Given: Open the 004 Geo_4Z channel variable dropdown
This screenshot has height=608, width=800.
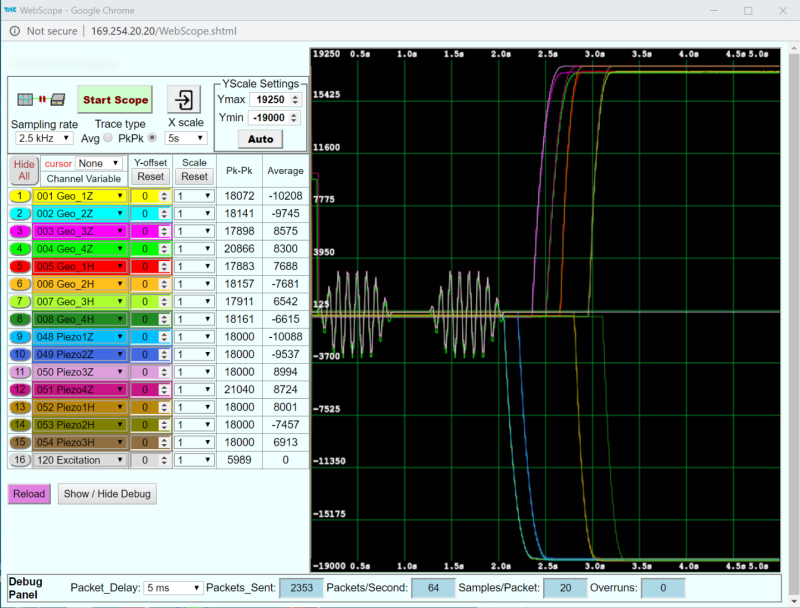Looking at the screenshot, I should [x=79, y=249].
